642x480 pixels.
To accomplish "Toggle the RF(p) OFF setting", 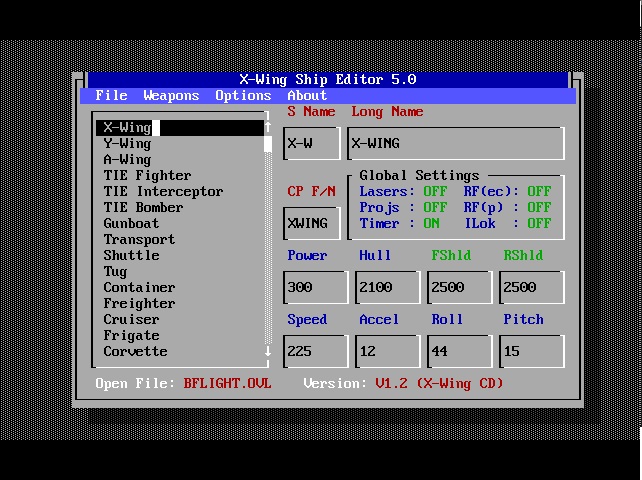I will tap(539, 207).
